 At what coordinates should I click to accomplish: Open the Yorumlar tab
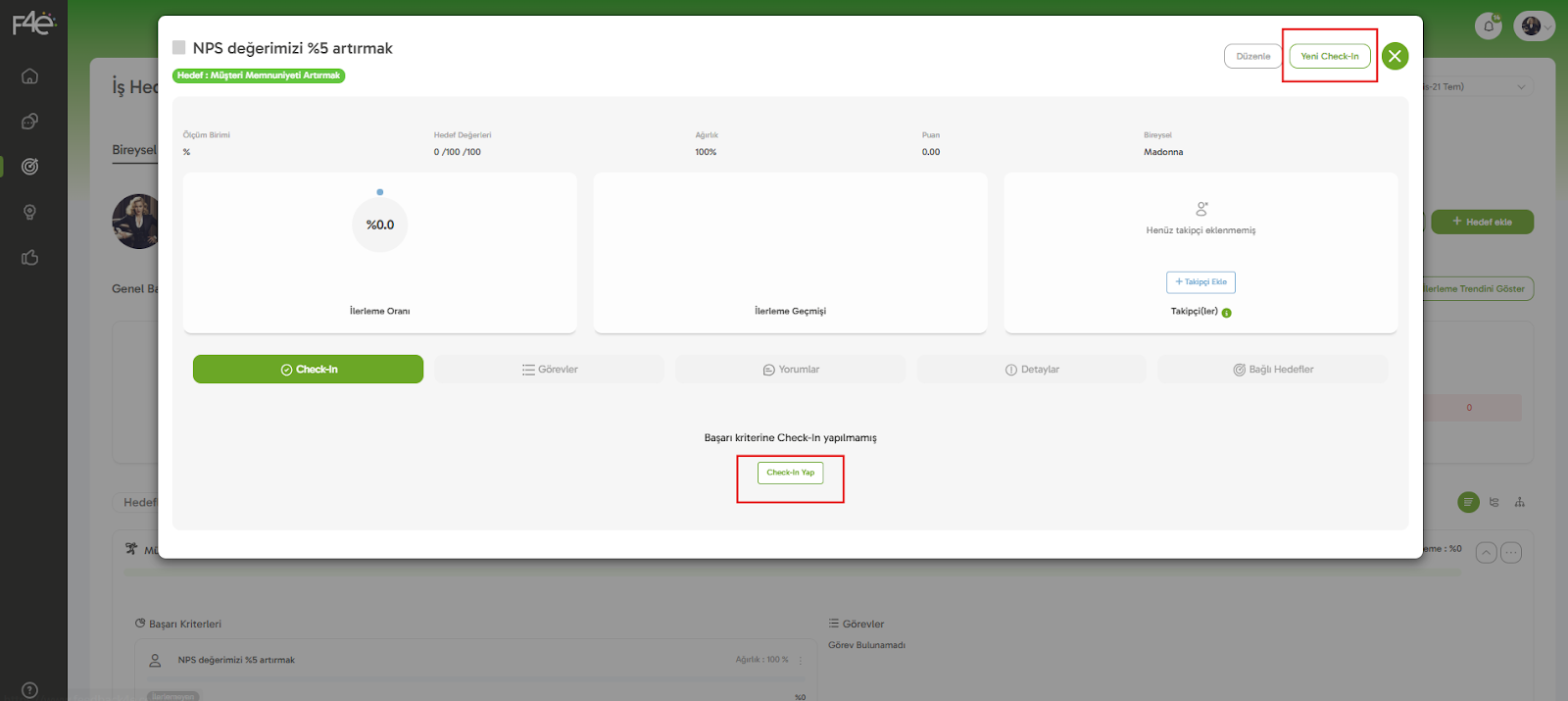tap(791, 370)
